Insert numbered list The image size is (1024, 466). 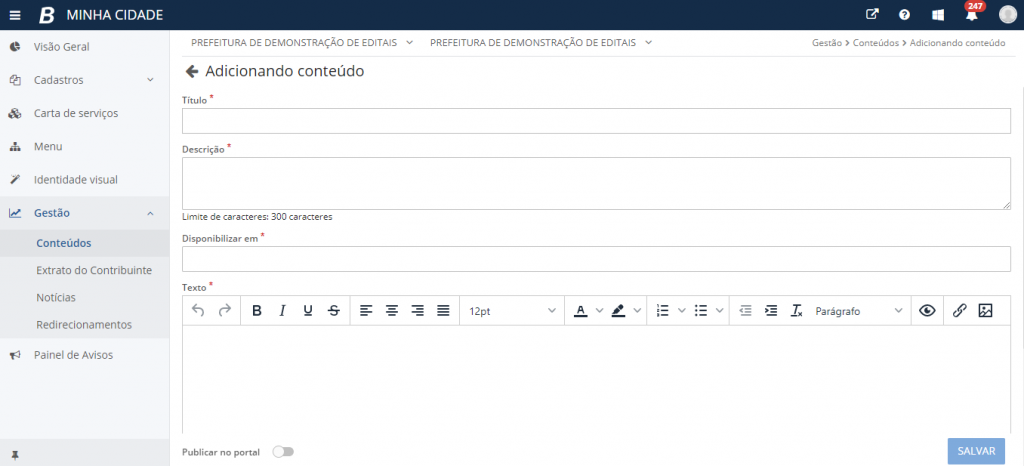[663, 311]
